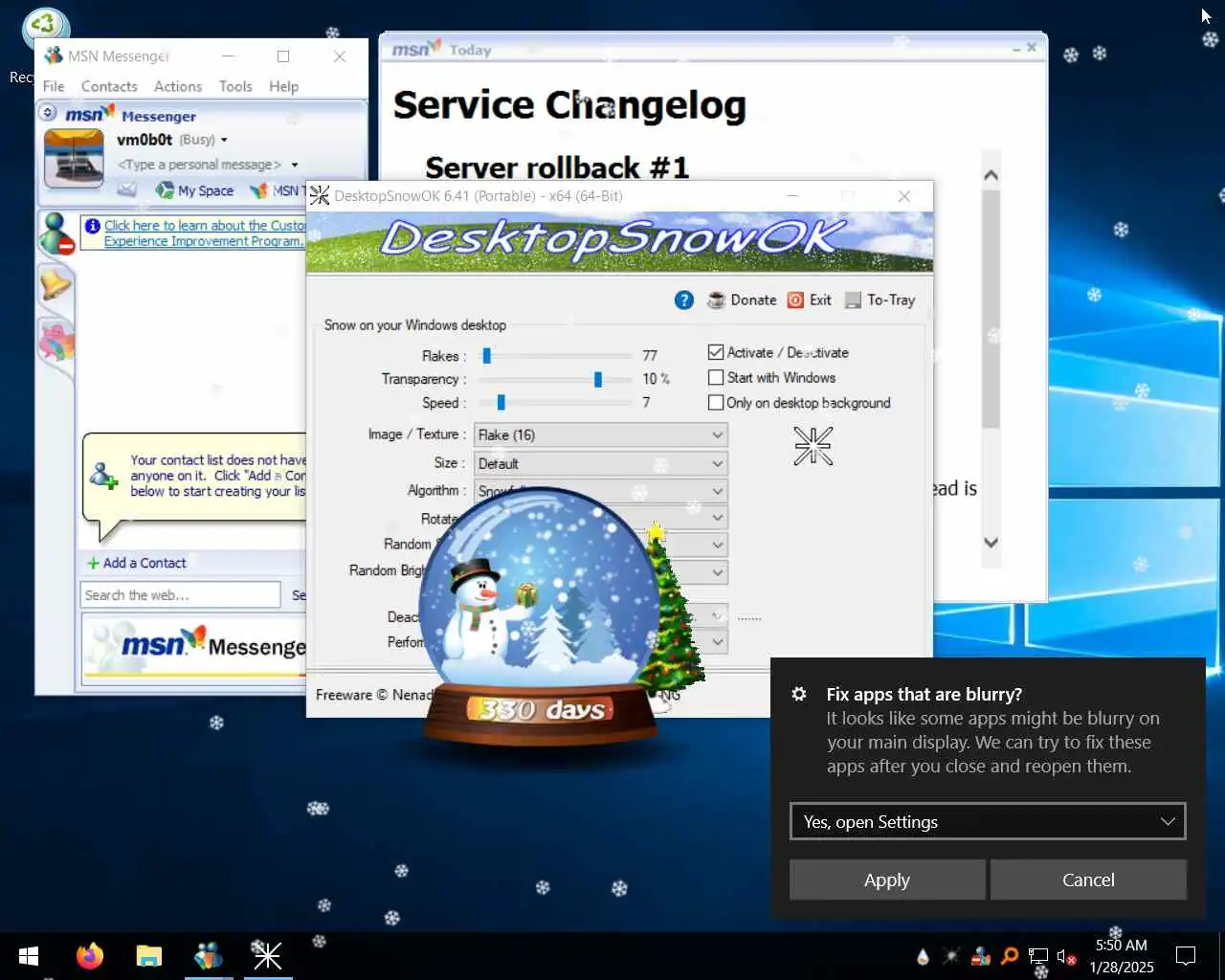Open the Image / Texture Flake (16) dropdown
Viewport: 1225px width, 980px height.
[601, 434]
